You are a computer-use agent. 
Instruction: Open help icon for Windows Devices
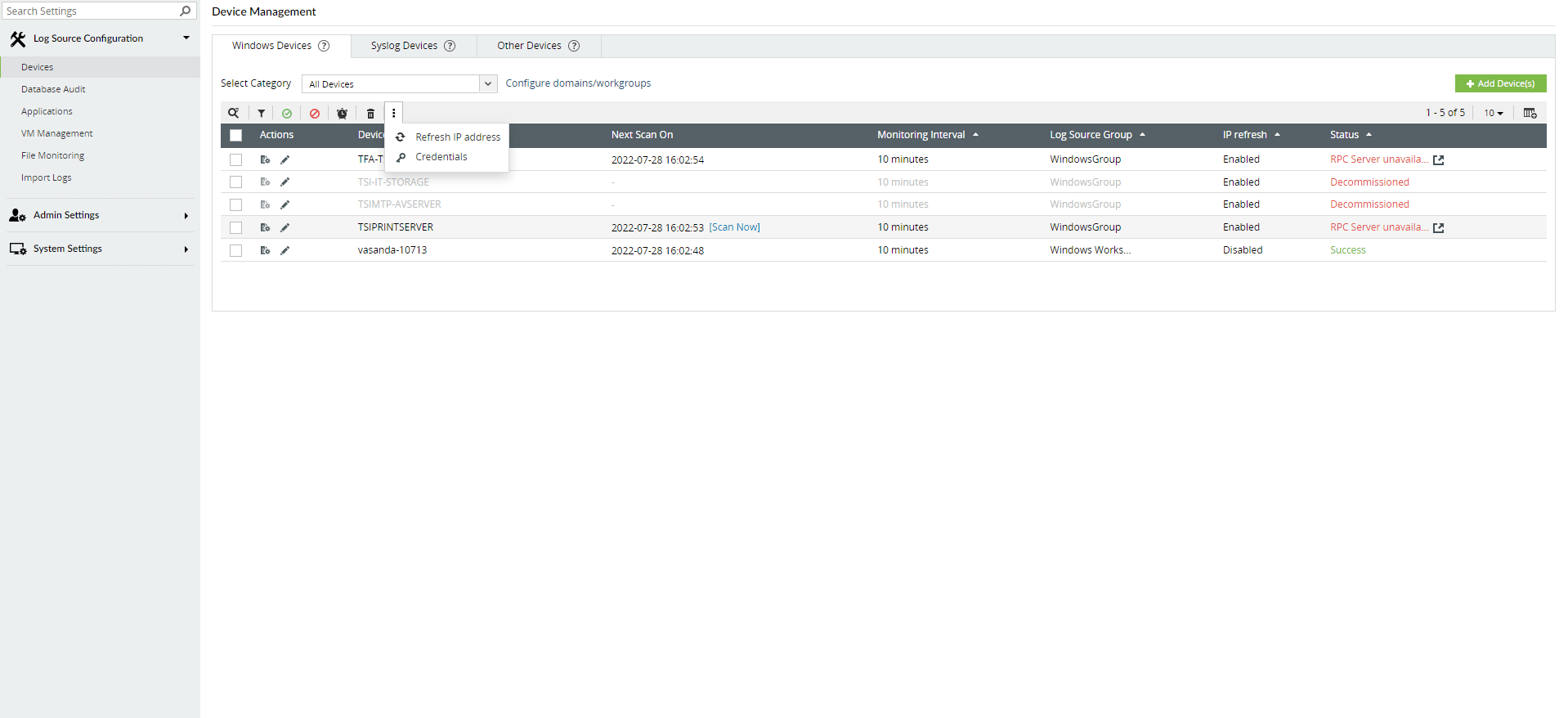[x=324, y=46]
